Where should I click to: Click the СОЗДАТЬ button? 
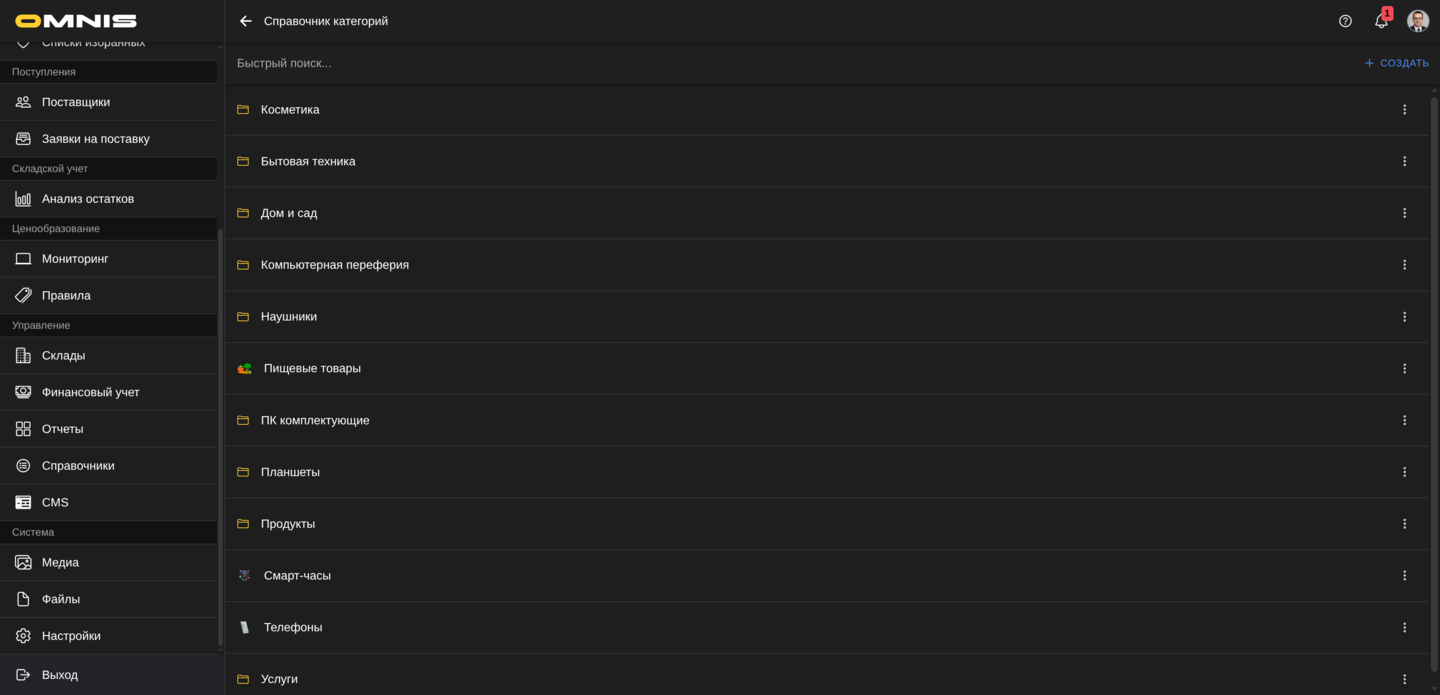pyautogui.click(x=1396, y=63)
